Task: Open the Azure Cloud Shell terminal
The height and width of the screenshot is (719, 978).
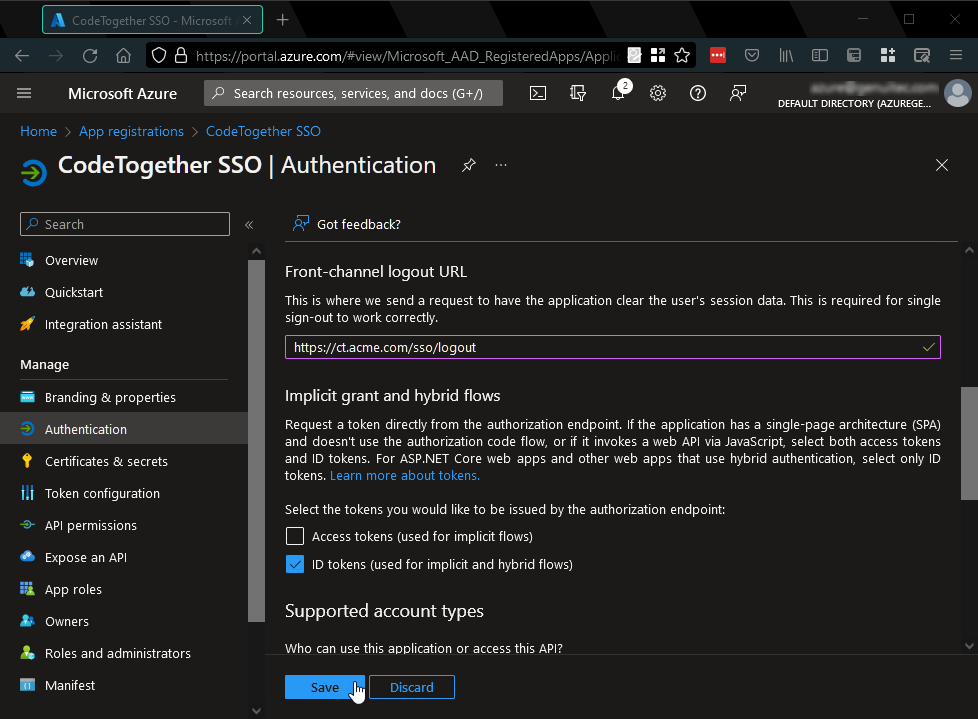Action: pyautogui.click(x=538, y=92)
